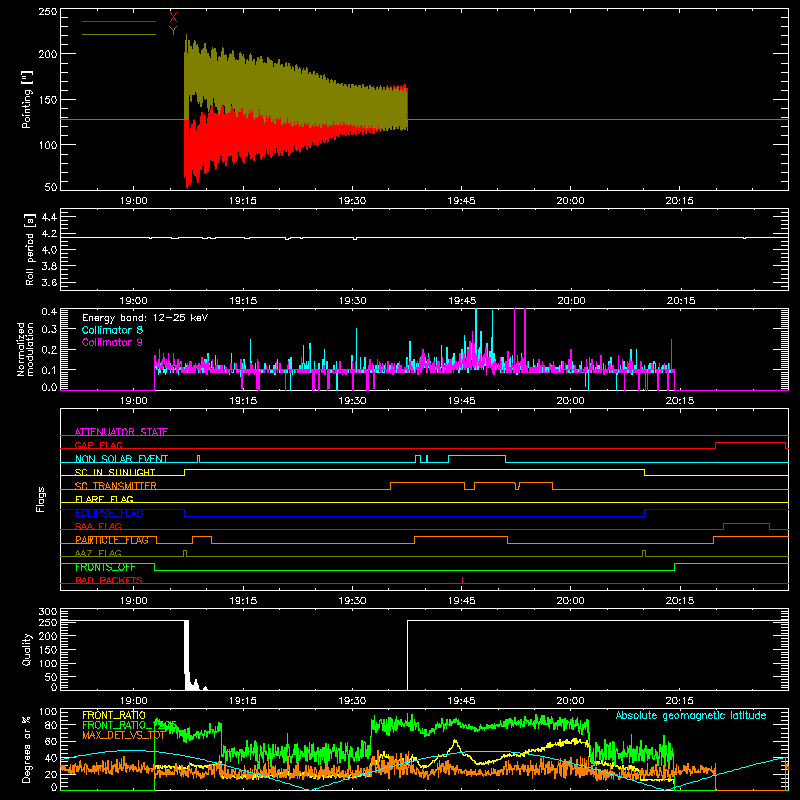800x800 pixels.
Task: Click the SC_IN_SUNLIGHT flag label
Action: 115,472
